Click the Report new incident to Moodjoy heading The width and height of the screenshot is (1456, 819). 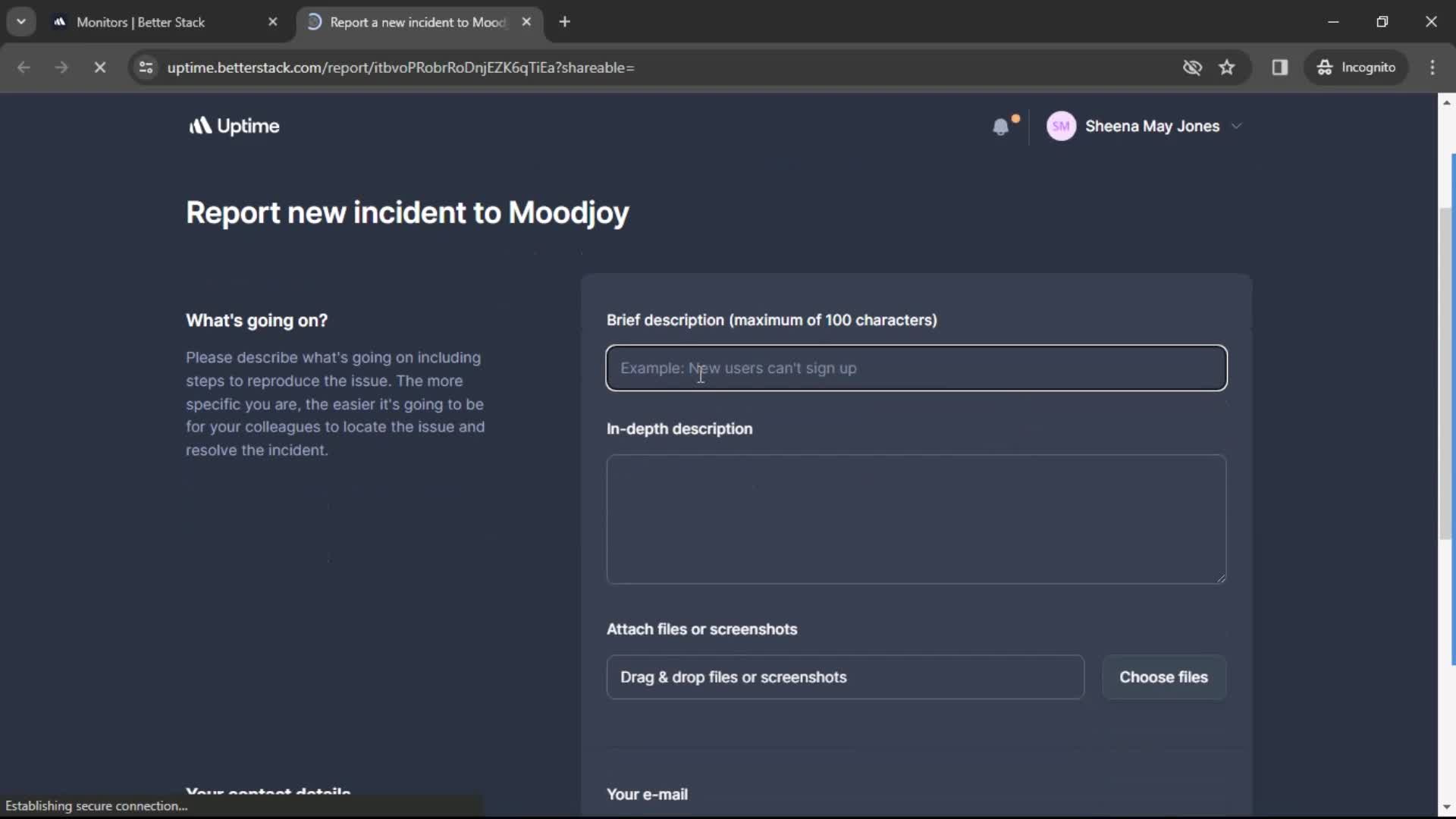[x=407, y=213]
